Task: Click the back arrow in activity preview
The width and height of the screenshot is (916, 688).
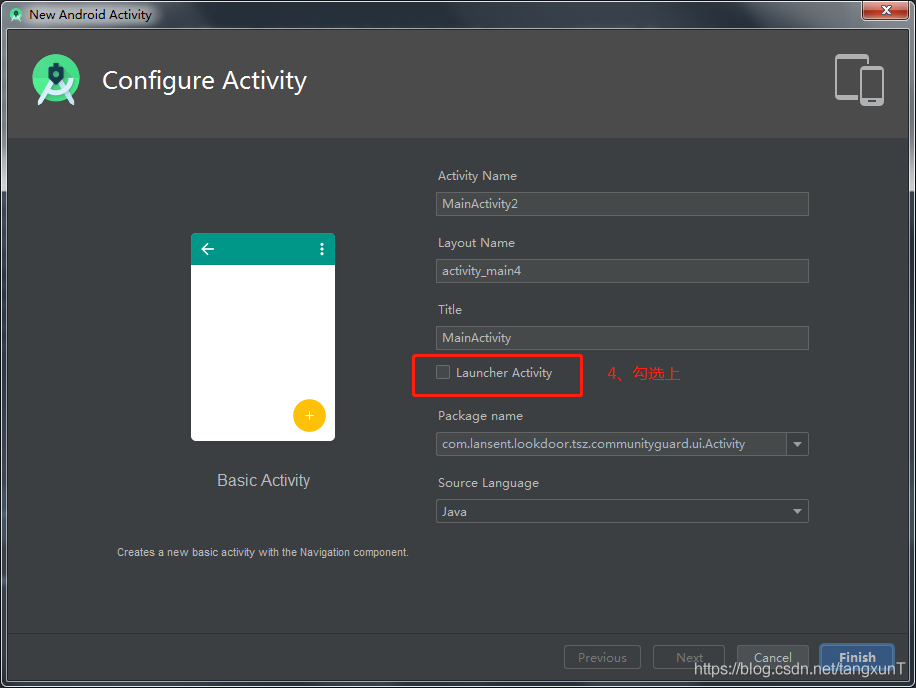Action: (208, 249)
